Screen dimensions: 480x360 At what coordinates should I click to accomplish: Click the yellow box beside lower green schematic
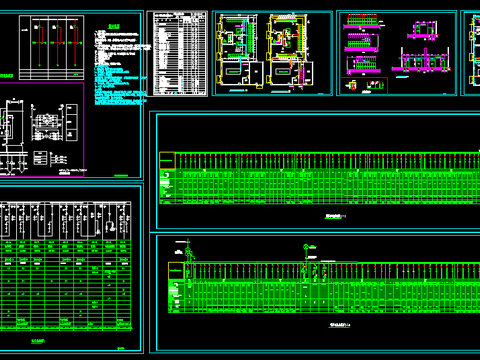176,271
